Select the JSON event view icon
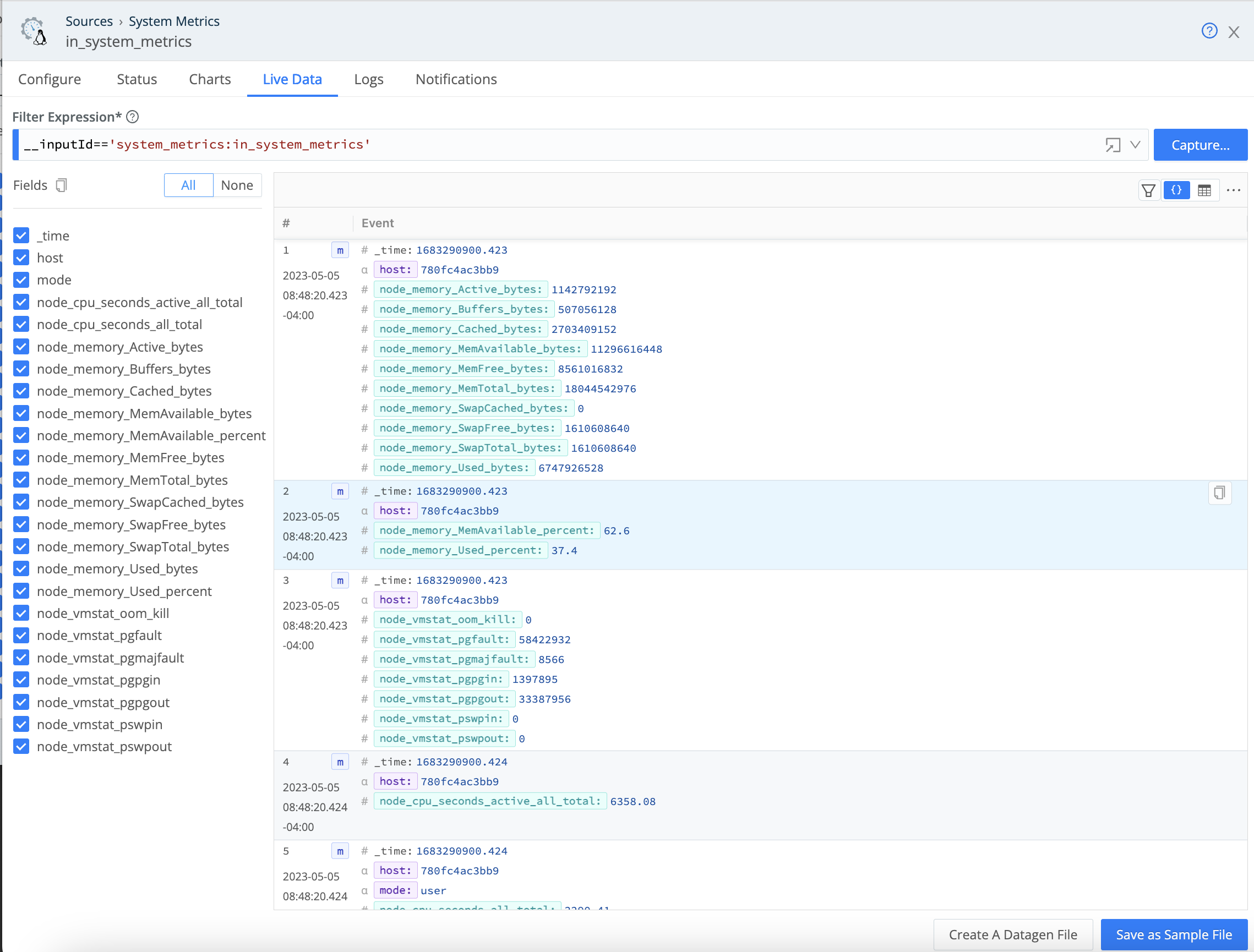The image size is (1254, 952). [x=1177, y=190]
